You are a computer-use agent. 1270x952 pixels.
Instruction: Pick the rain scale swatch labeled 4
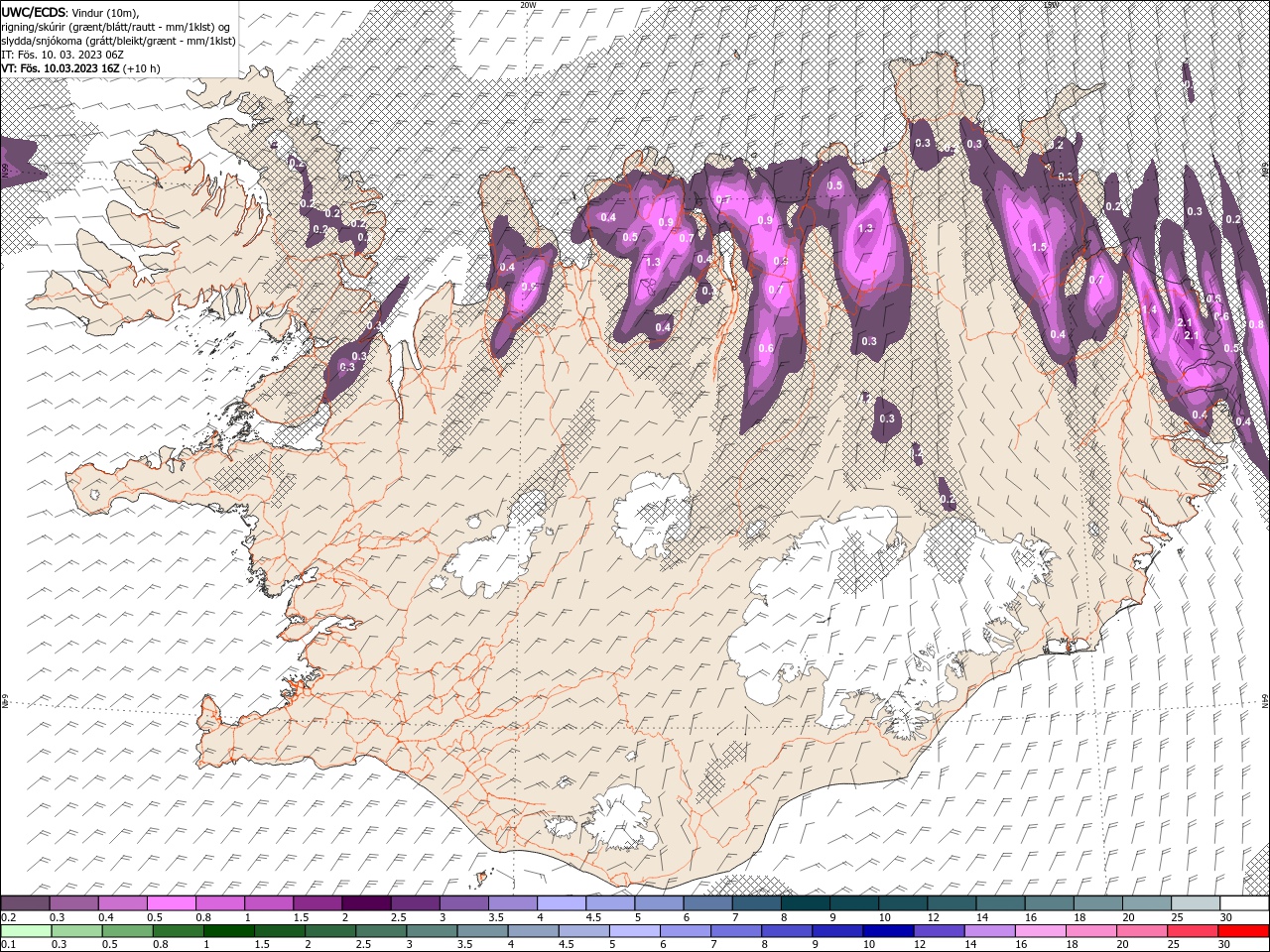click(534, 931)
